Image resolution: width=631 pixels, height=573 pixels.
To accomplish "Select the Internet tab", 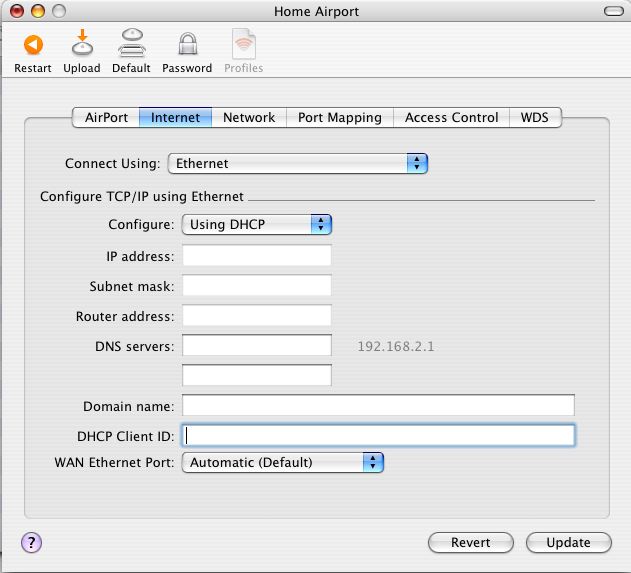I will tap(175, 117).
